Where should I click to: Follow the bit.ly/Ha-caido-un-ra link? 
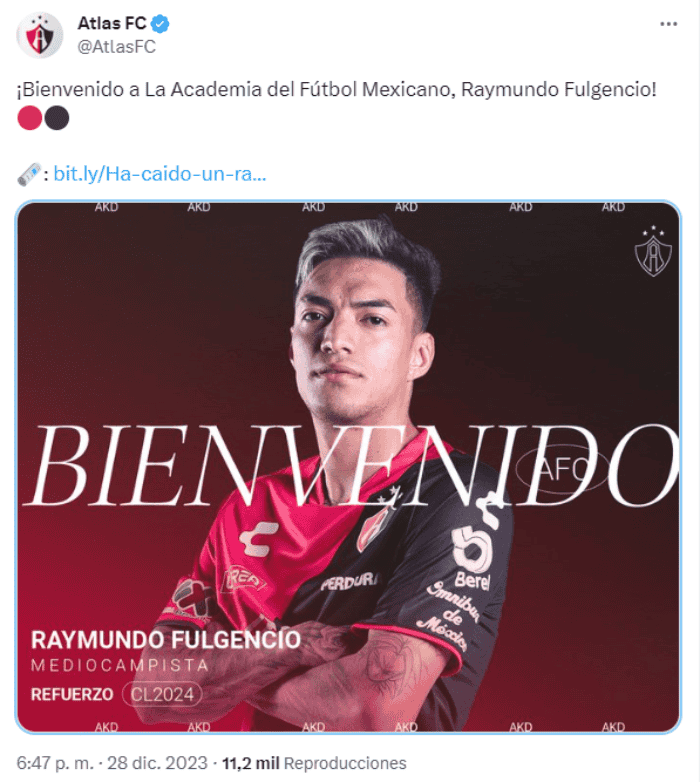(x=160, y=174)
